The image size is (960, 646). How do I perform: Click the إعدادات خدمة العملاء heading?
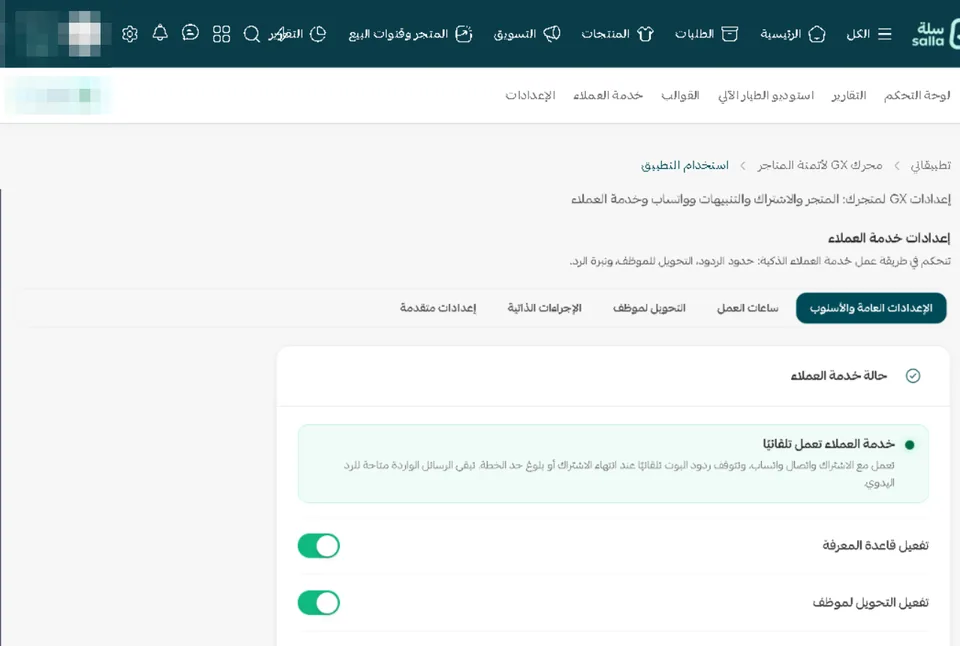889,238
